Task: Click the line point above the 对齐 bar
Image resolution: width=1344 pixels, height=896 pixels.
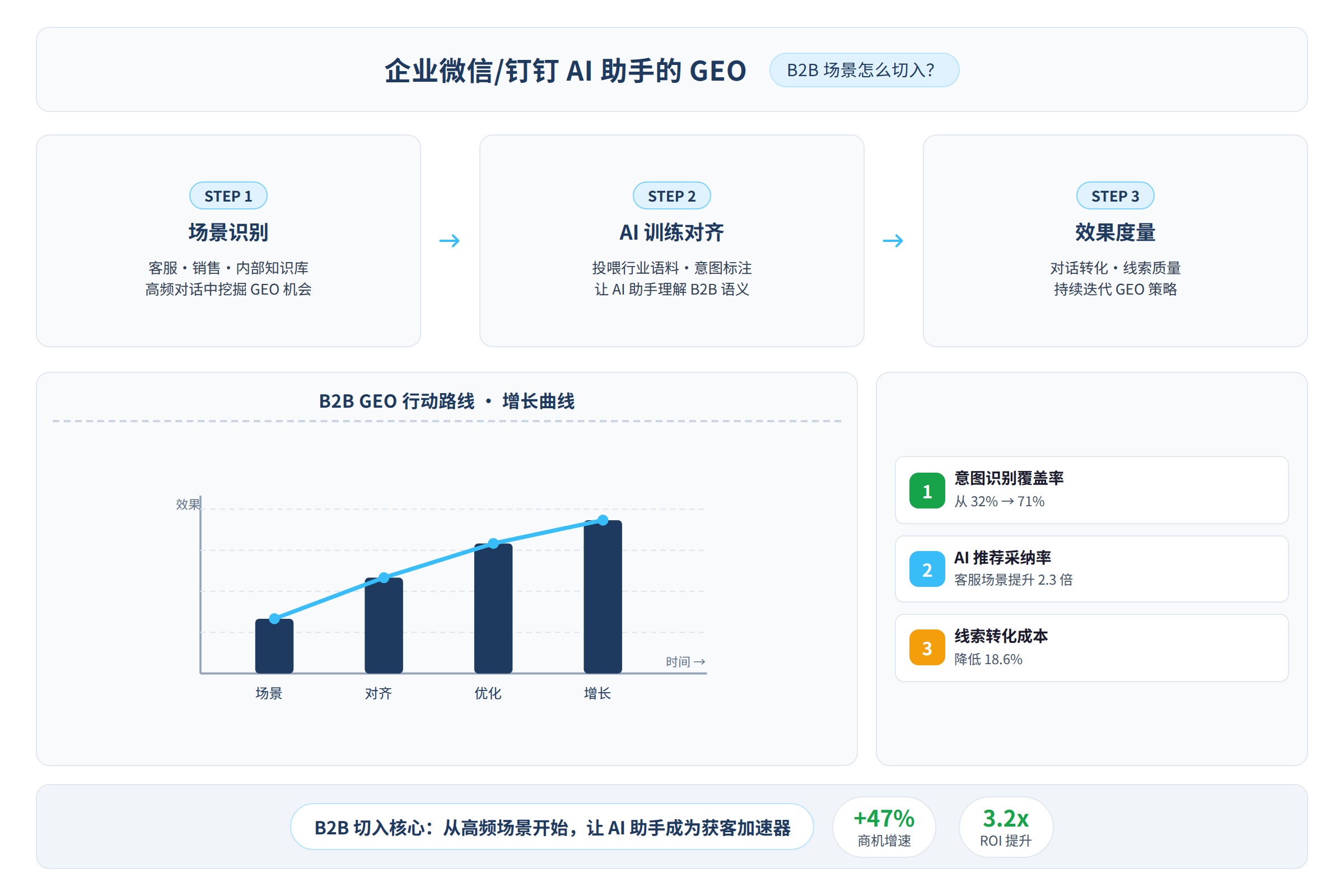Action: coord(384,578)
